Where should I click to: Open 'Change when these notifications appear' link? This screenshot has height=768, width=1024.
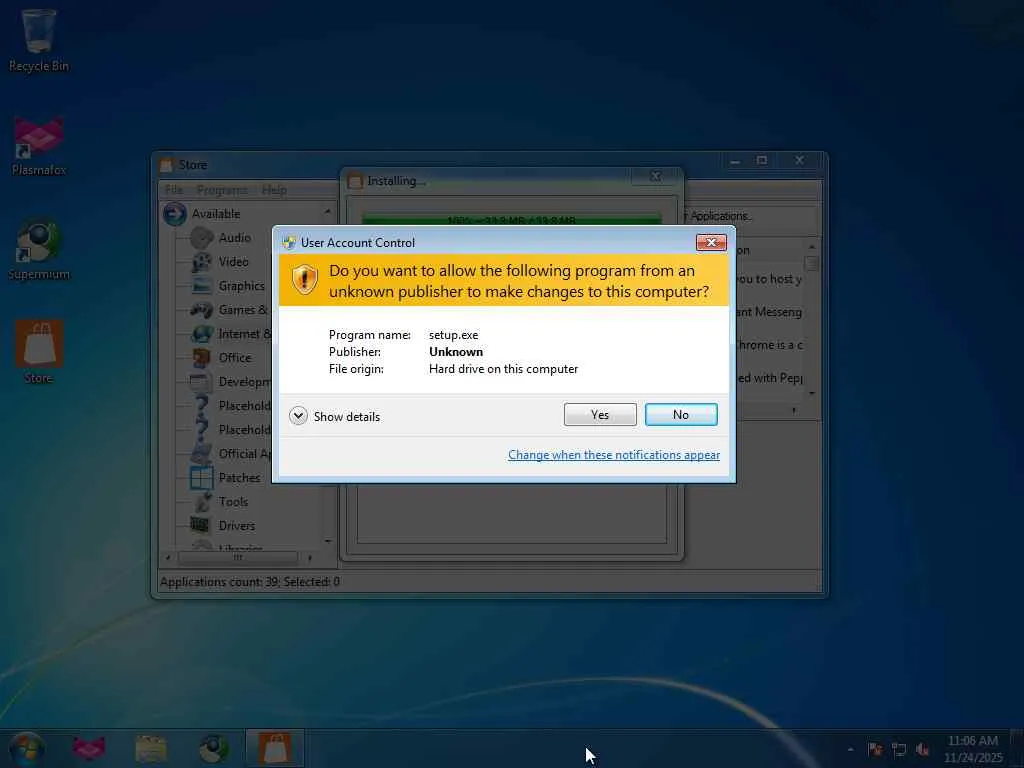614,455
